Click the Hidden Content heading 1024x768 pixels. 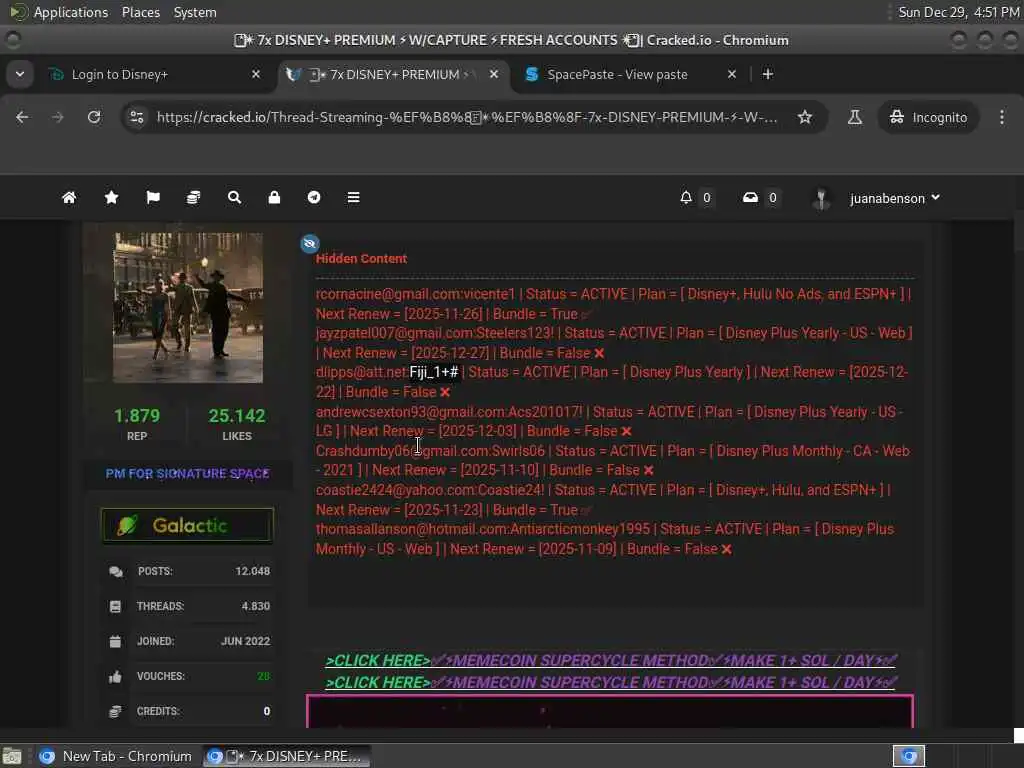click(x=361, y=259)
